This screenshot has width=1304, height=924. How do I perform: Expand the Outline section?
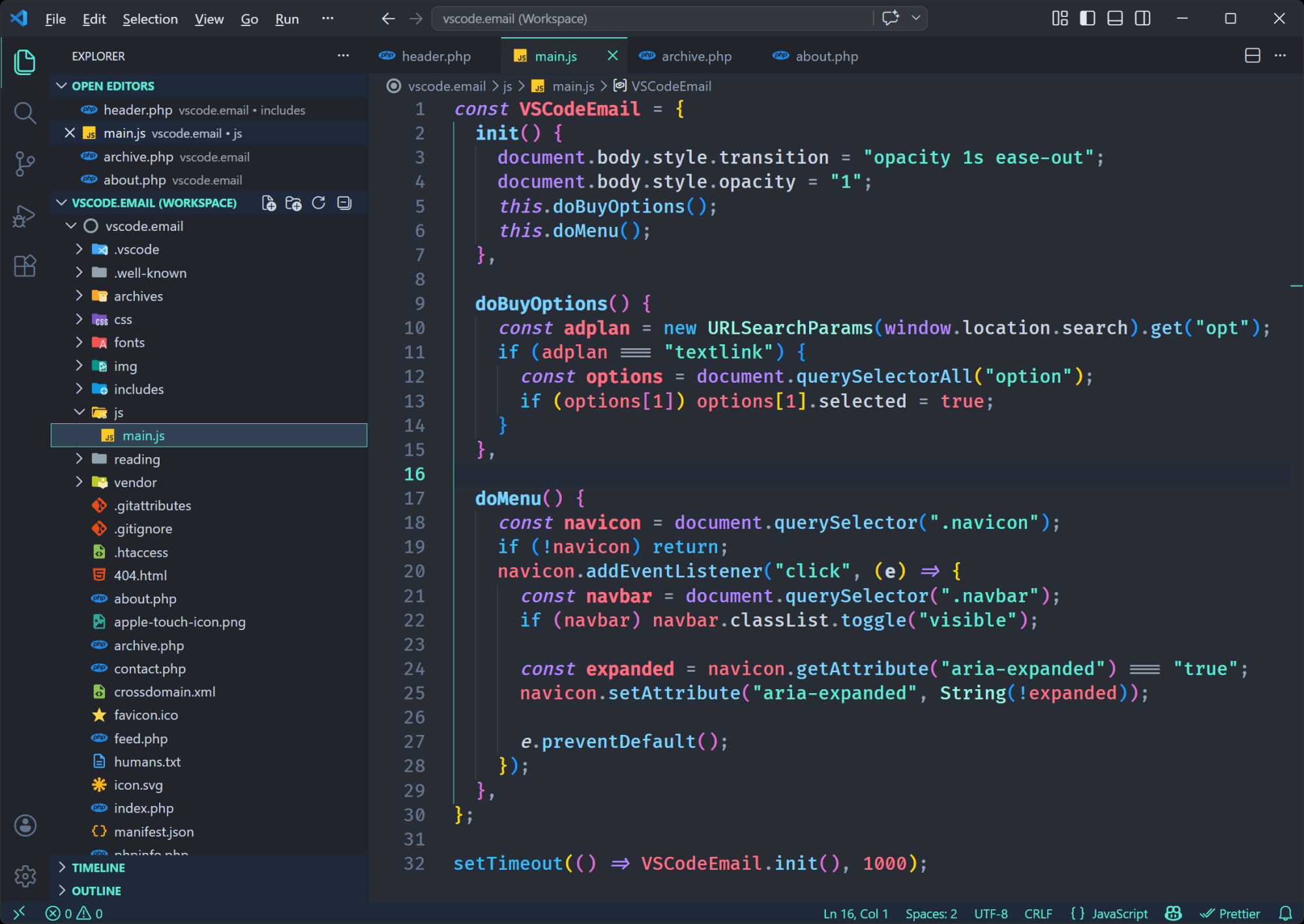62,891
